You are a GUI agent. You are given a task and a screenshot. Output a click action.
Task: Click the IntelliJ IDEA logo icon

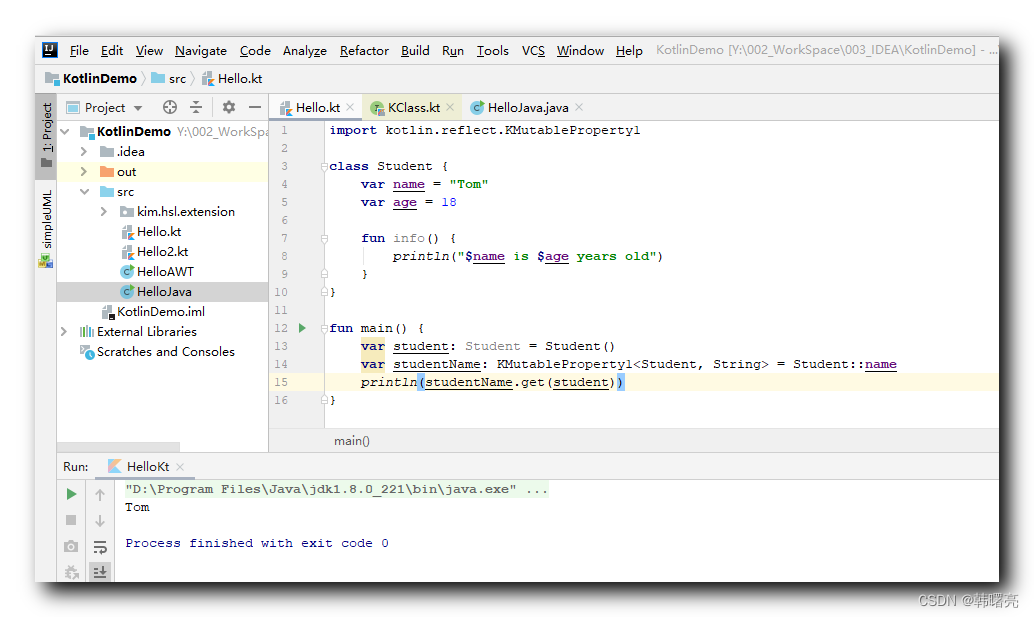(x=50, y=50)
